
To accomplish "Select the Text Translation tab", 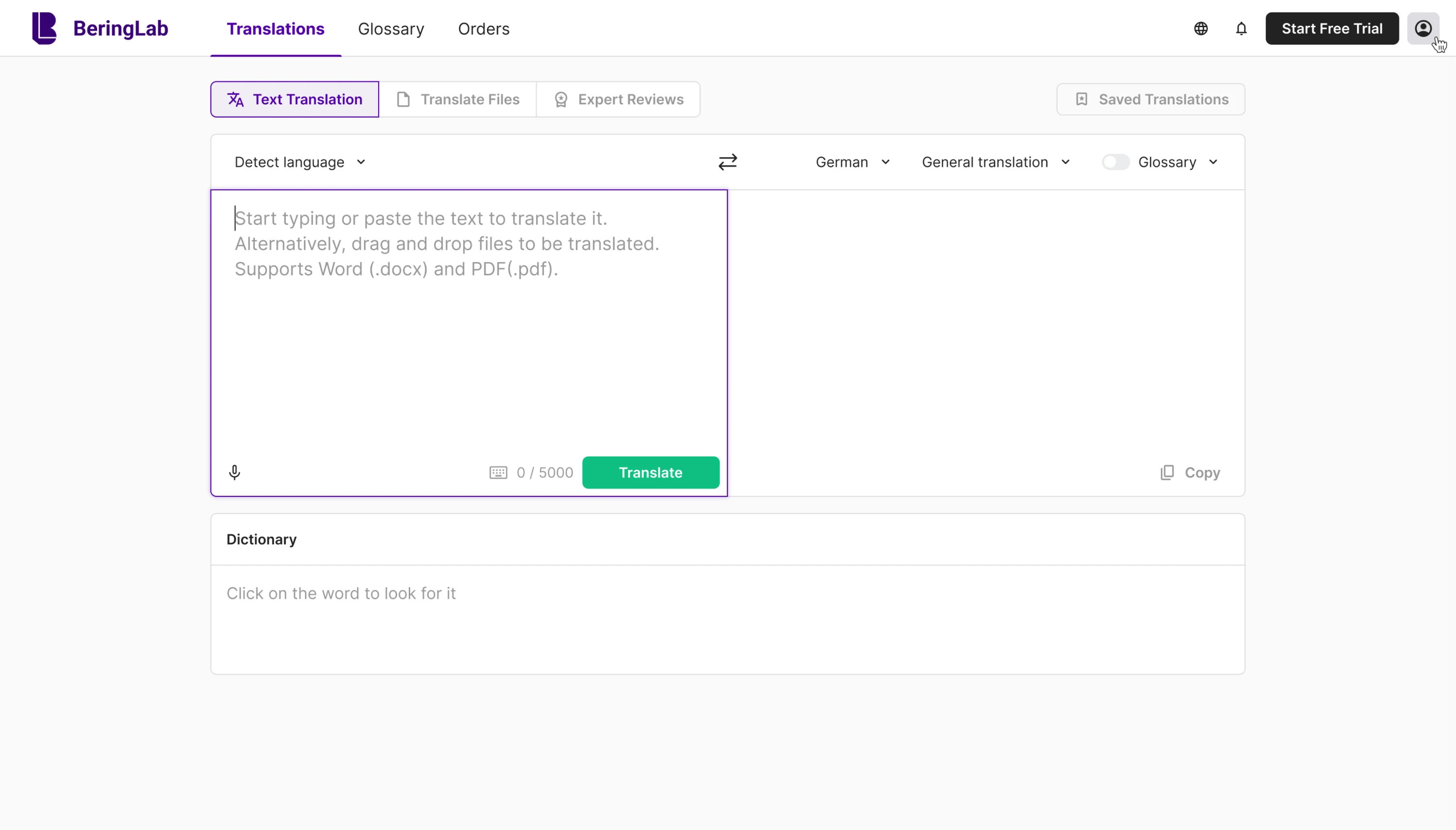I will [295, 99].
